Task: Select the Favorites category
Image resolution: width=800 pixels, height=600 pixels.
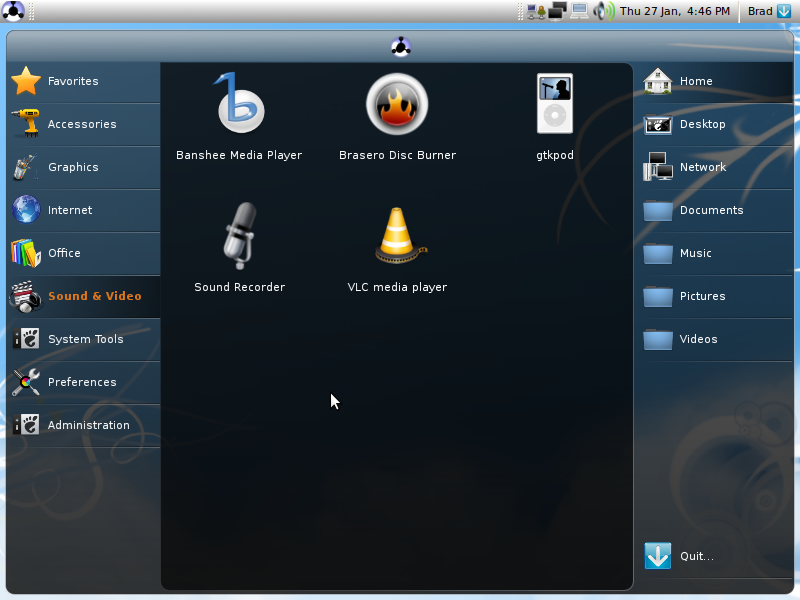Action: [x=84, y=81]
